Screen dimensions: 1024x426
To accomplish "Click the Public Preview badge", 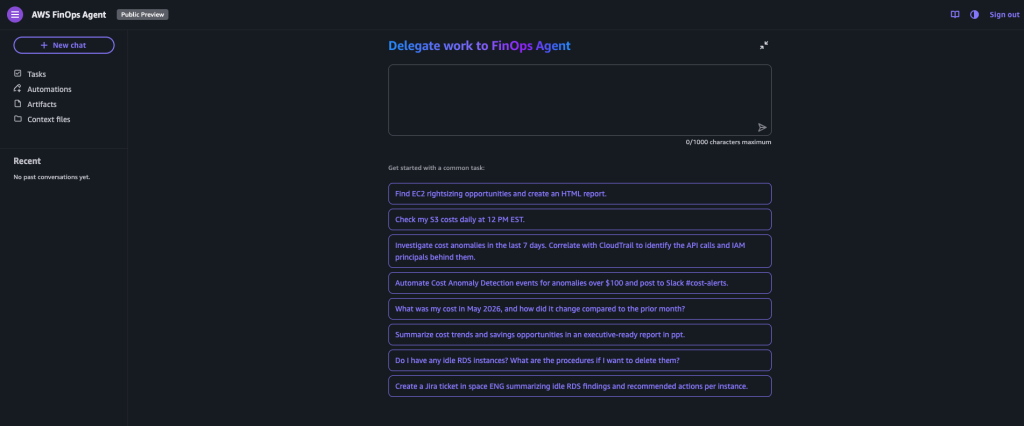I will tap(142, 14).
